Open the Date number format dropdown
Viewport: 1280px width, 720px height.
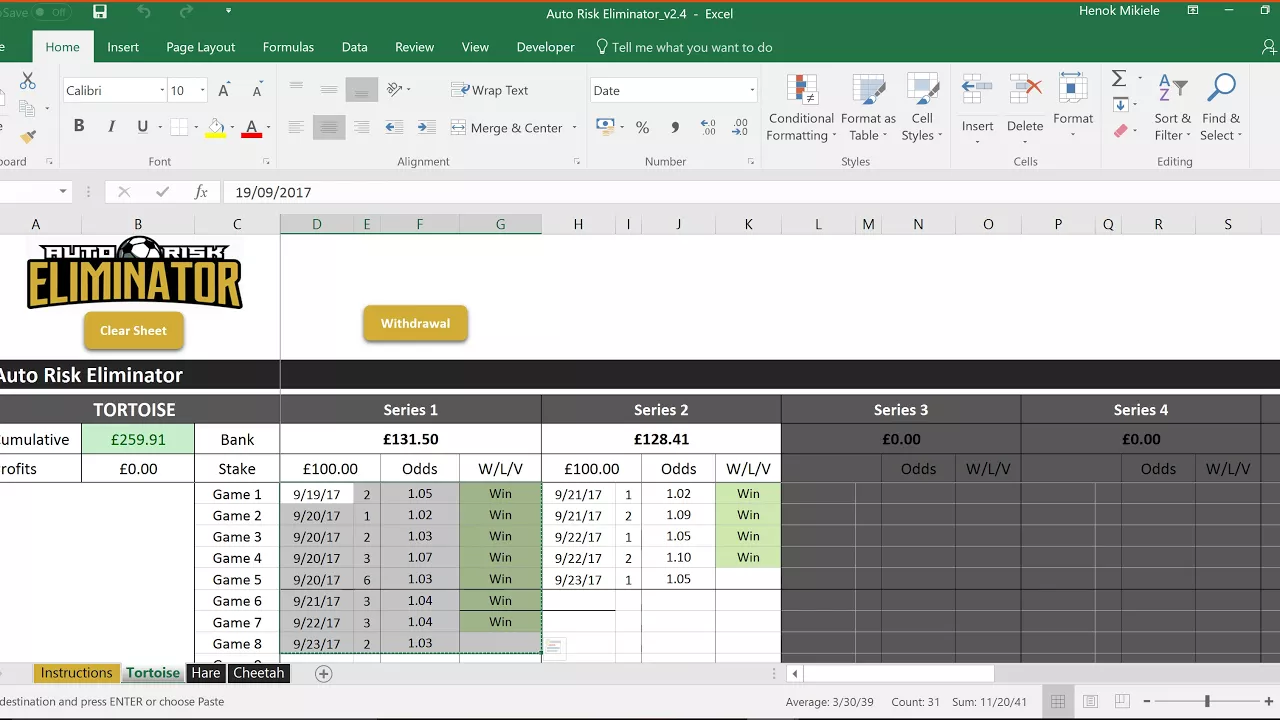[x=752, y=90]
